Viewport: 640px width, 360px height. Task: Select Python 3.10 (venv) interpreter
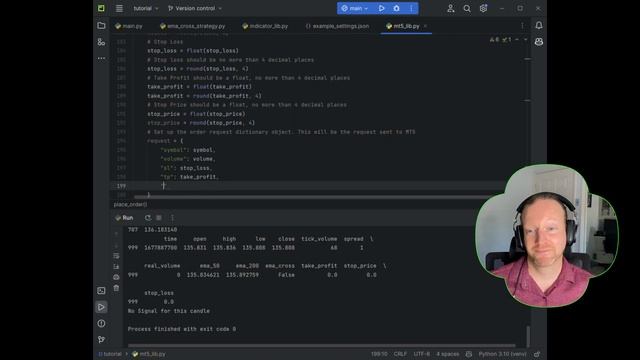pos(502,354)
